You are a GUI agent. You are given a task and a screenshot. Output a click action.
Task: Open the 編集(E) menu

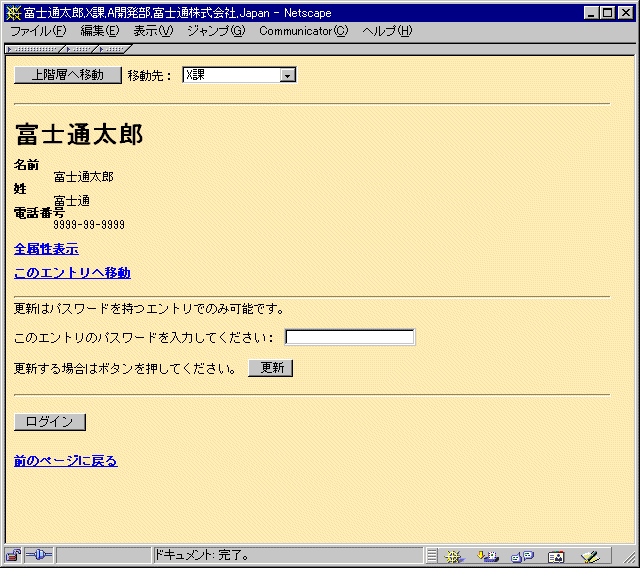(x=100, y=31)
